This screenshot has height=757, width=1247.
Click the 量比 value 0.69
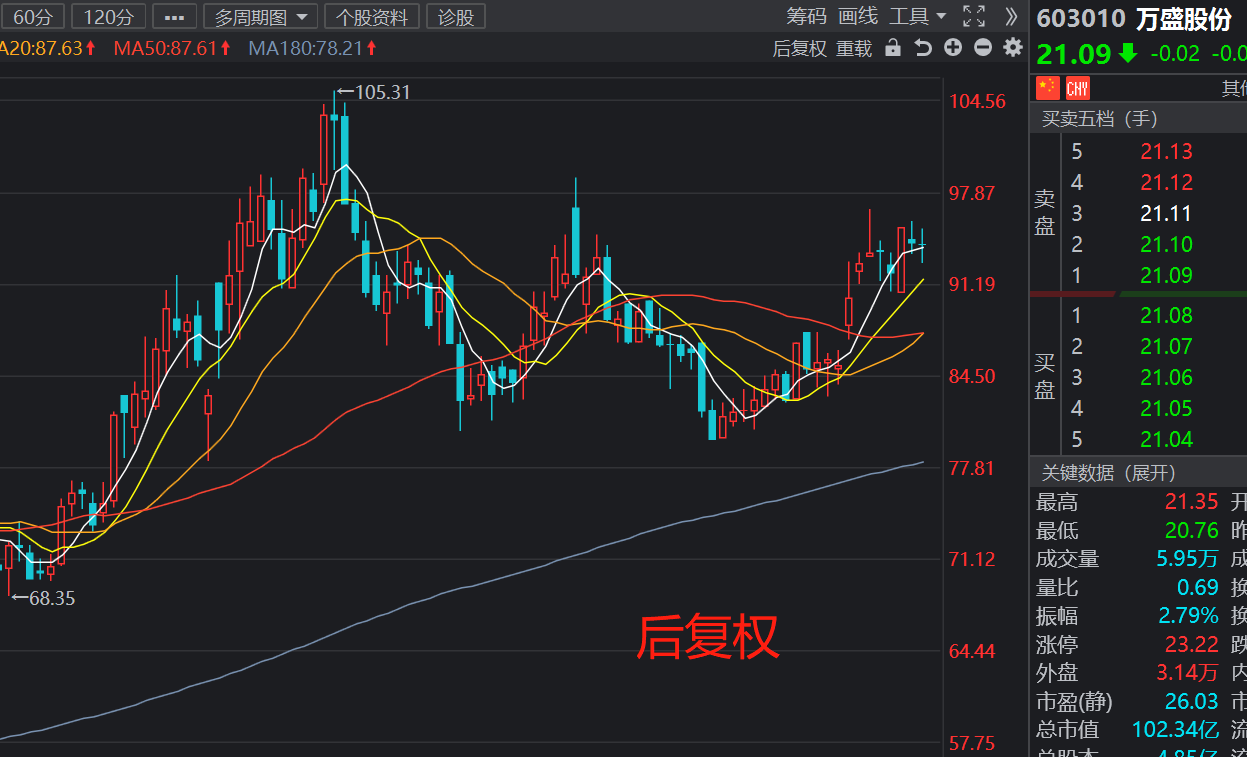click(x=1198, y=588)
